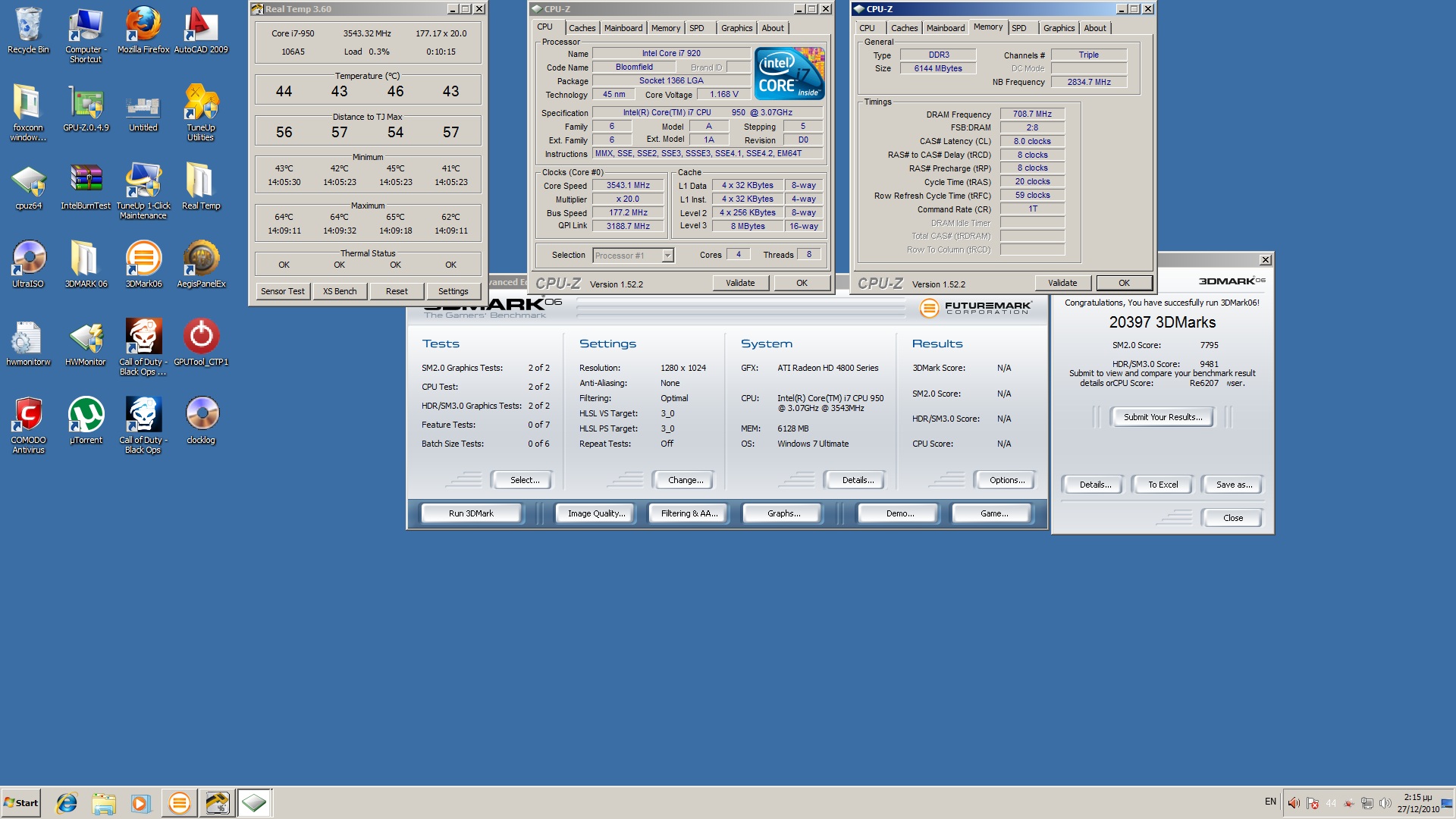Launch COMODO Antivirus desktop icon
Viewport: 1456px width, 819px height.
click(x=28, y=425)
